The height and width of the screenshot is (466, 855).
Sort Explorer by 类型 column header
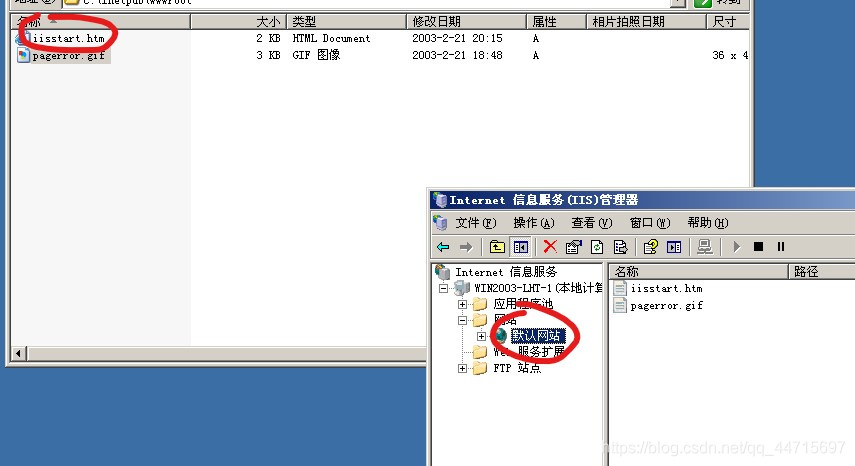[x=346, y=22]
